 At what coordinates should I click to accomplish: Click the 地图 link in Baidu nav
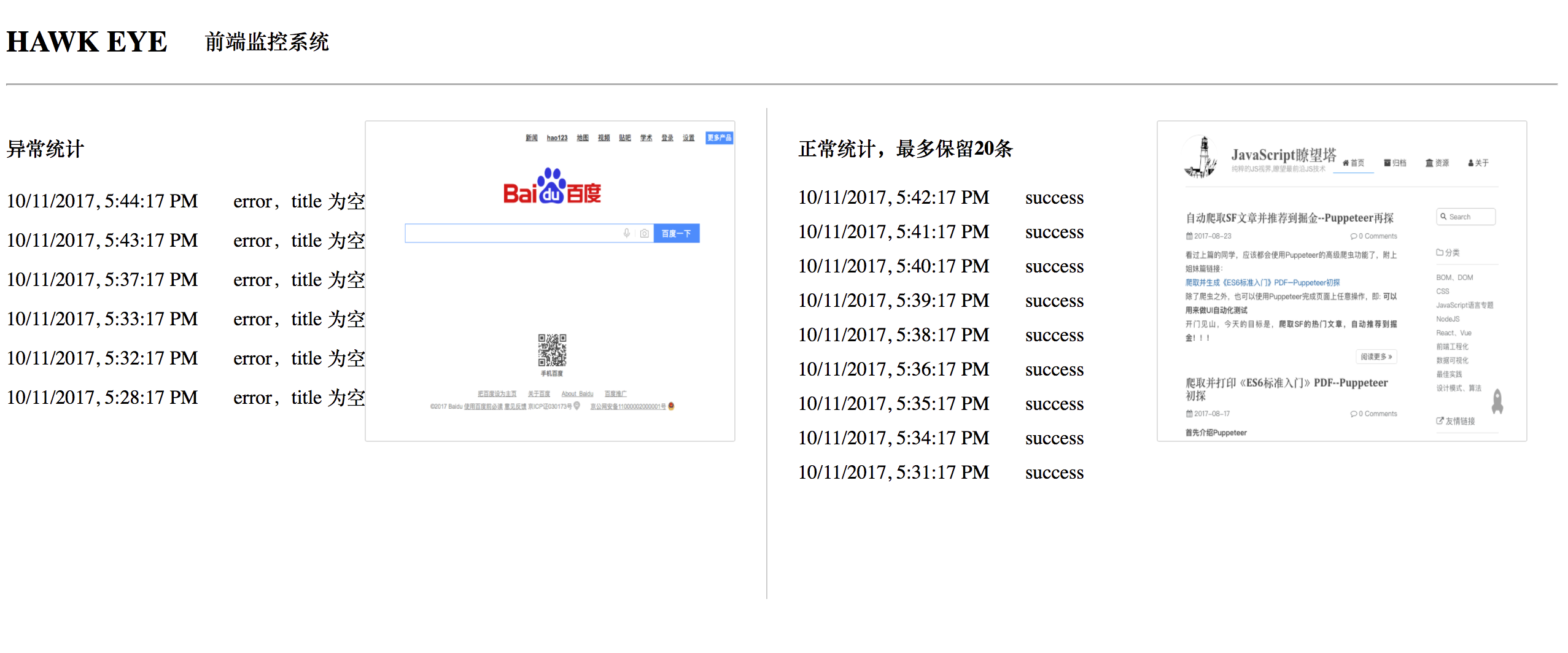[583, 138]
